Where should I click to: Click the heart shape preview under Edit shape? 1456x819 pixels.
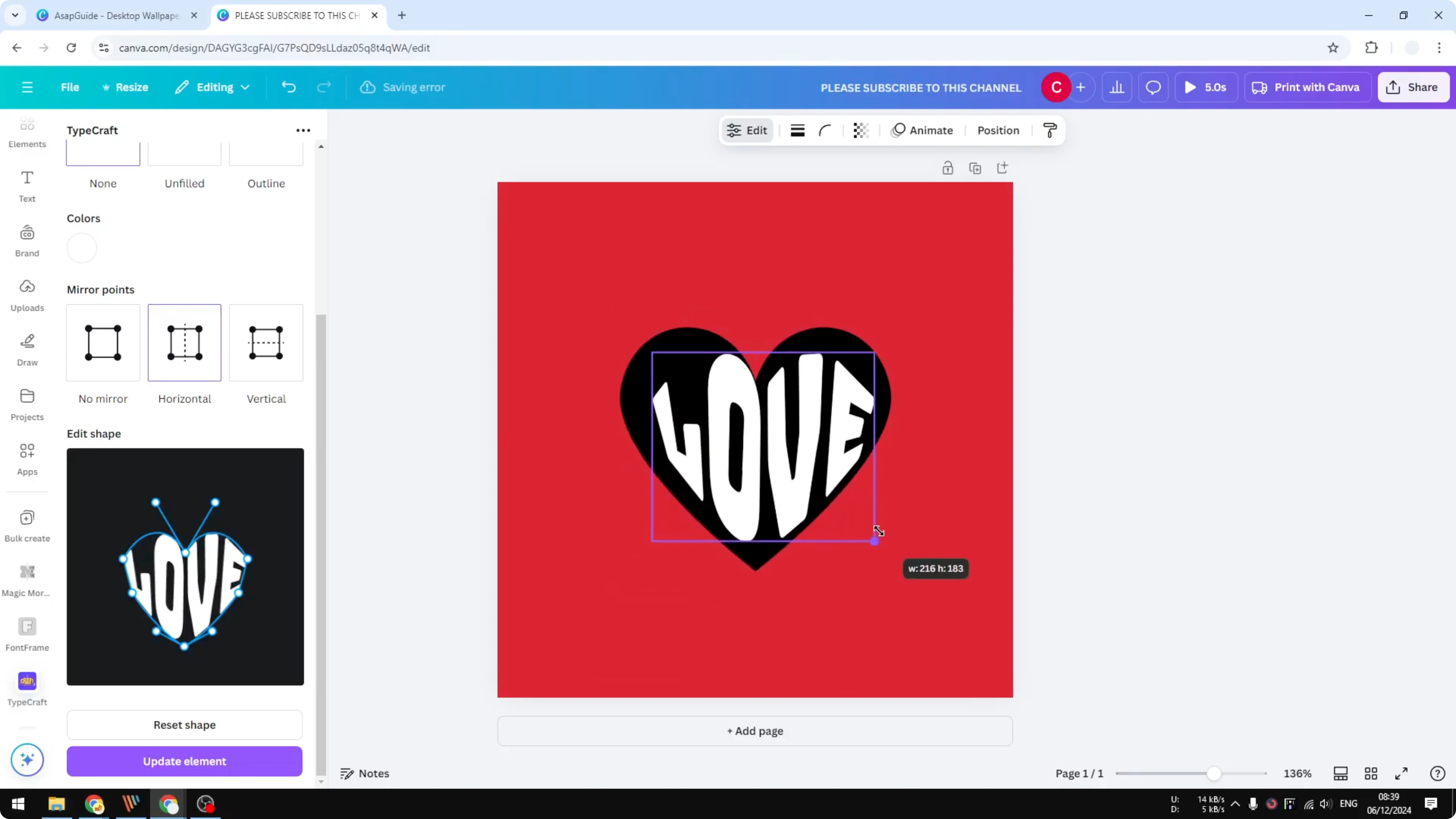pos(185,566)
